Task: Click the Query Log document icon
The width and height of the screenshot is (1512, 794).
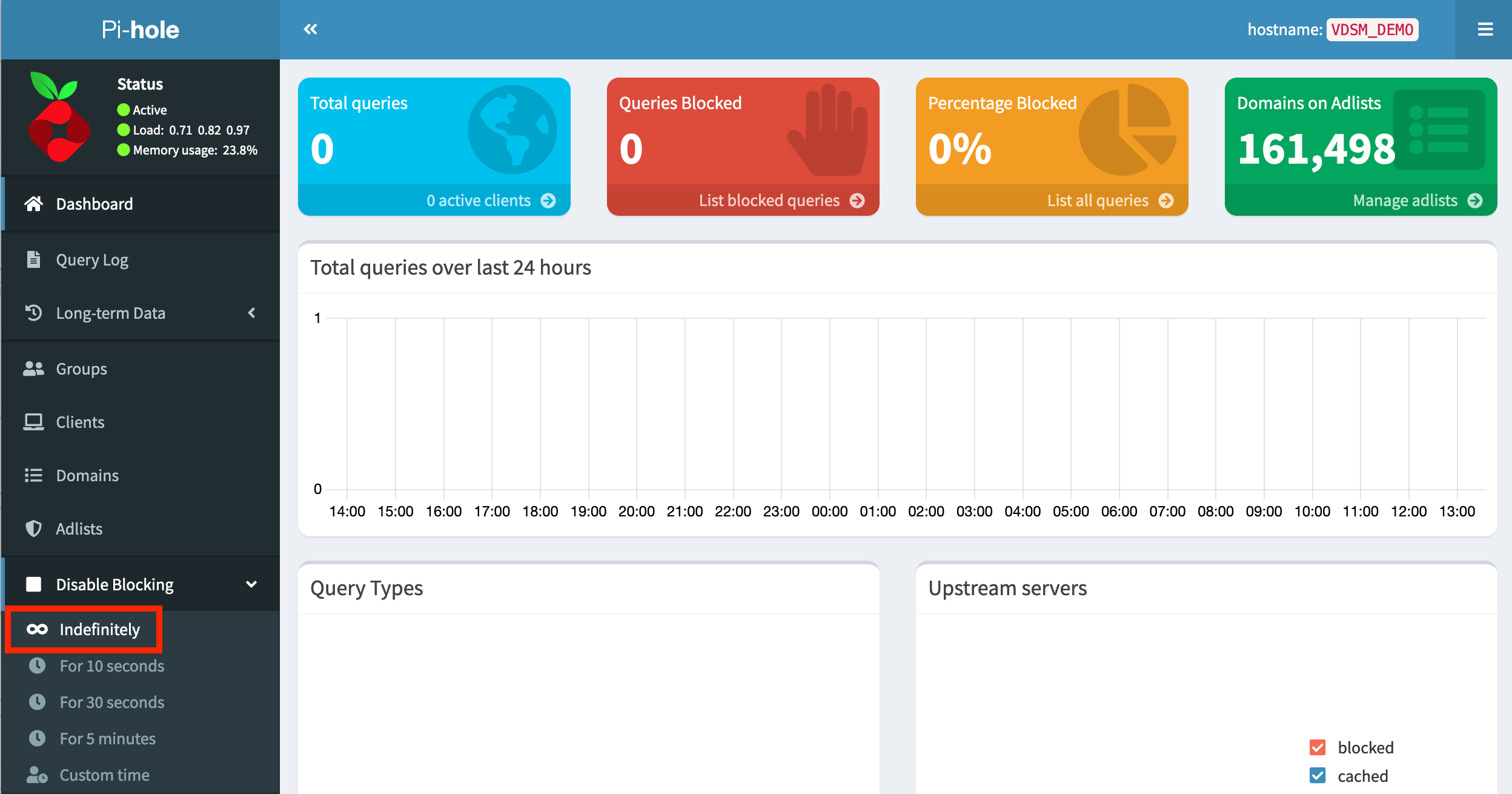Action: pos(34,259)
